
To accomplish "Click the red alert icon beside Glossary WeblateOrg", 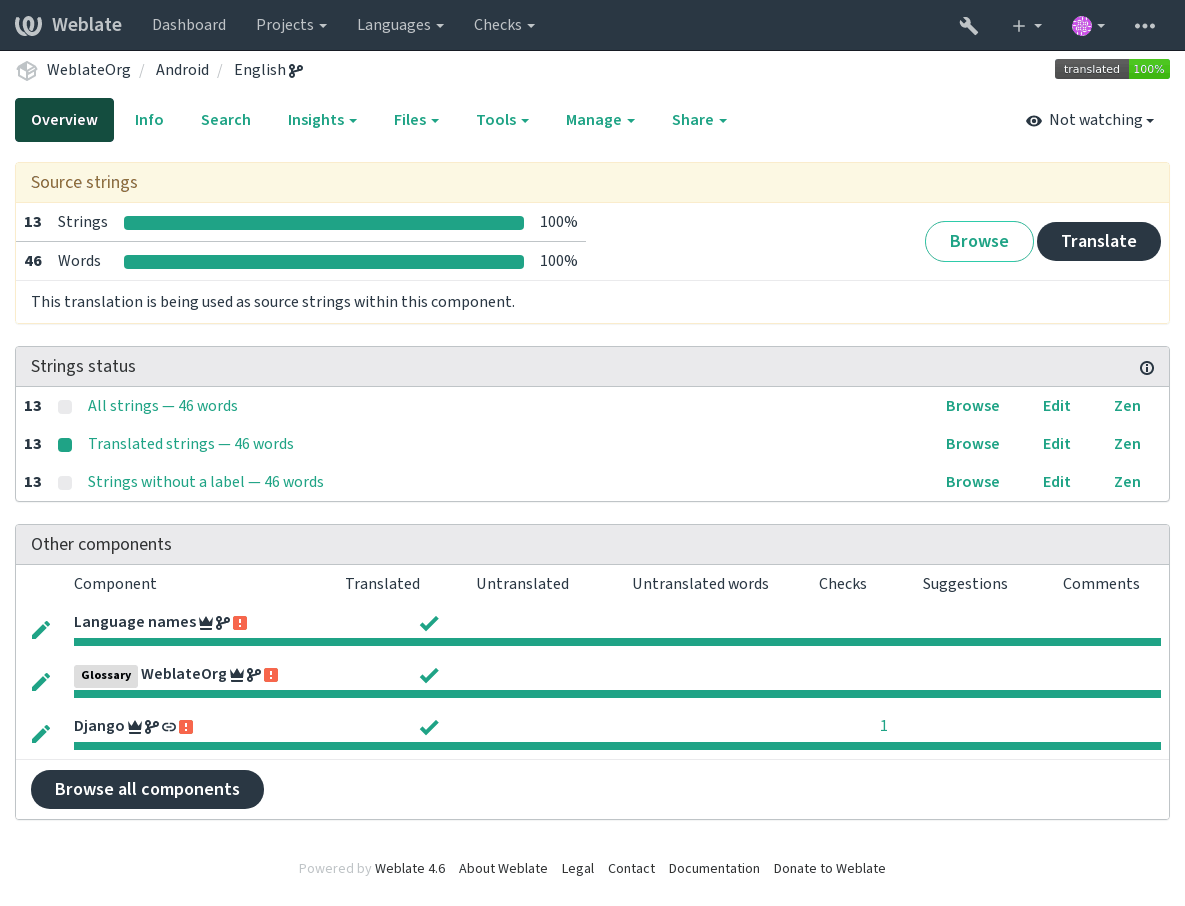I will pyautogui.click(x=271, y=675).
